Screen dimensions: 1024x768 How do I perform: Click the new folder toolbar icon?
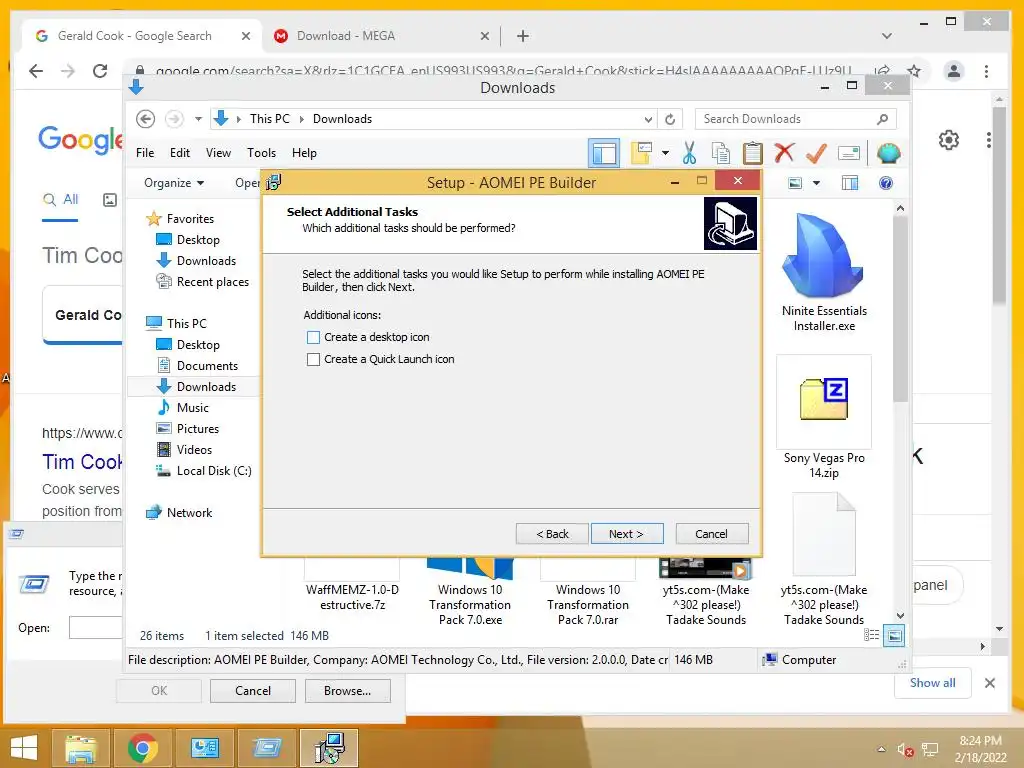click(x=641, y=153)
